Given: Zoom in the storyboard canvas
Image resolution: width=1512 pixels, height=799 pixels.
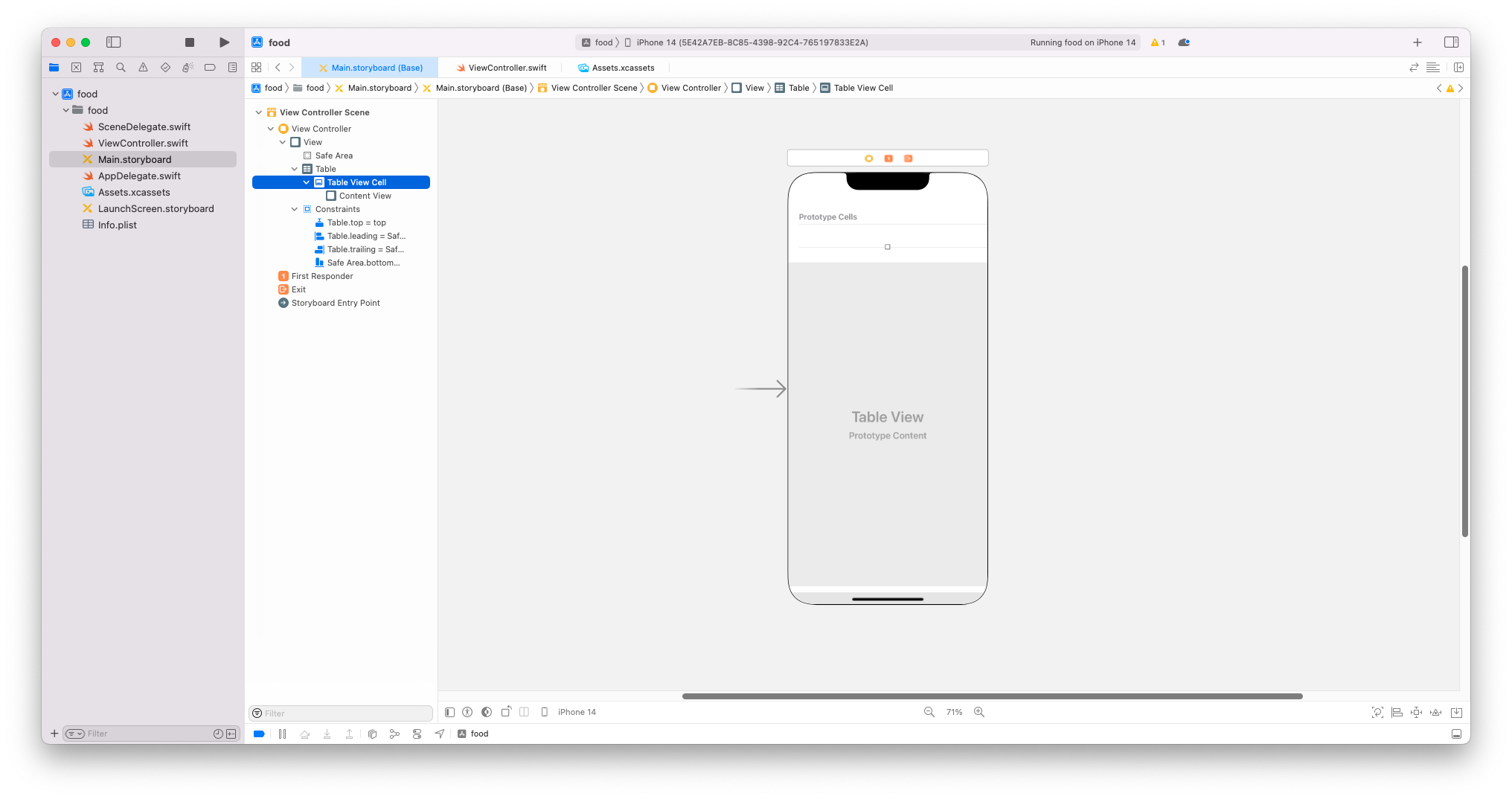Looking at the screenshot, I should pos(979,712).
